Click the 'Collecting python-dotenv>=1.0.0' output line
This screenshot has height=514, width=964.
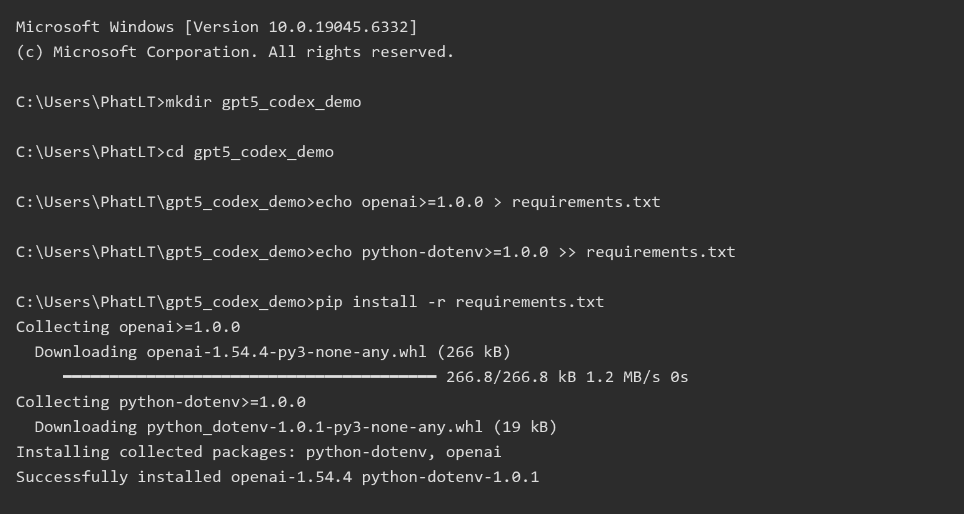point(161,402)
